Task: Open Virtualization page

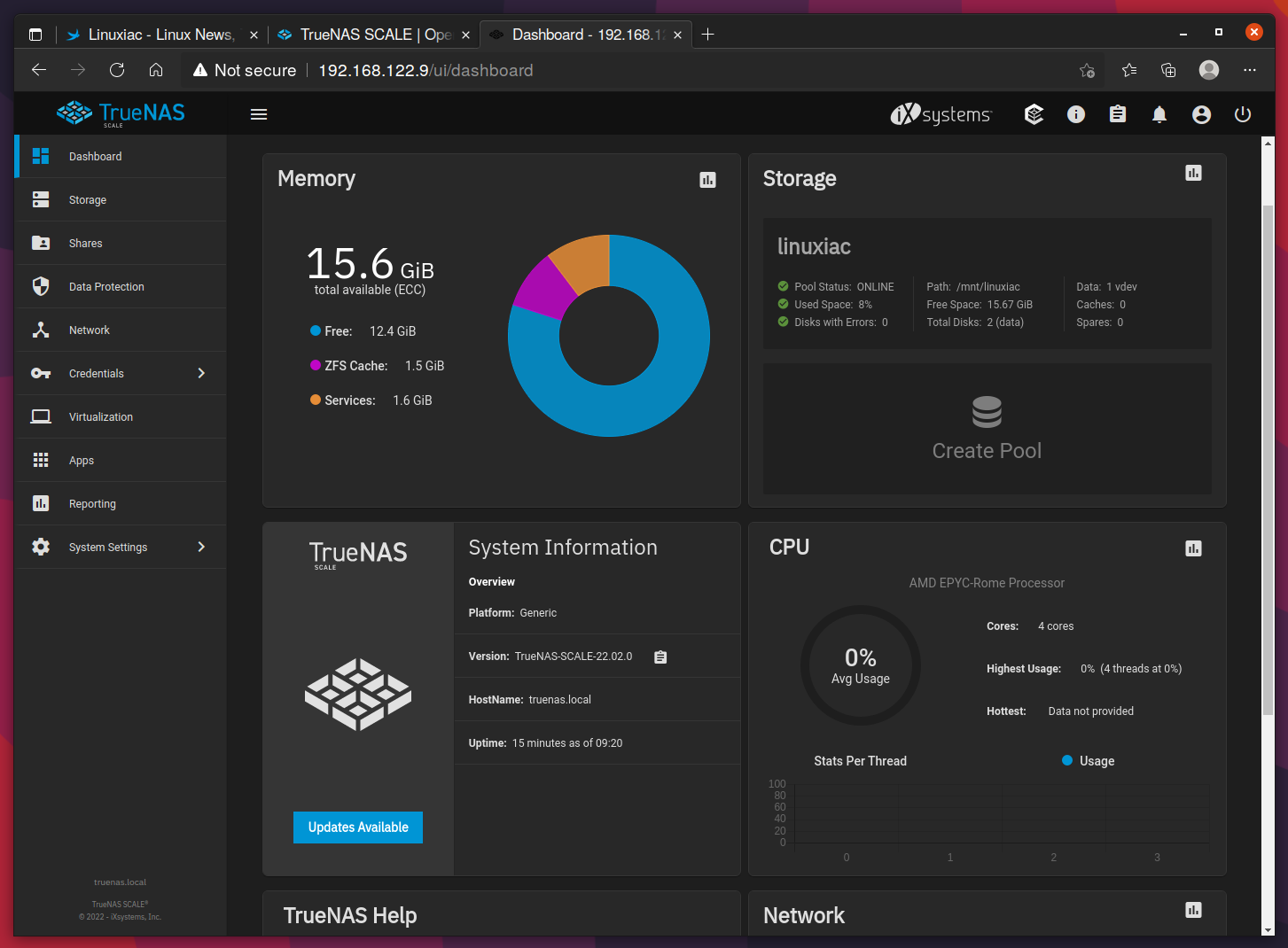Action: pos(121,417)
